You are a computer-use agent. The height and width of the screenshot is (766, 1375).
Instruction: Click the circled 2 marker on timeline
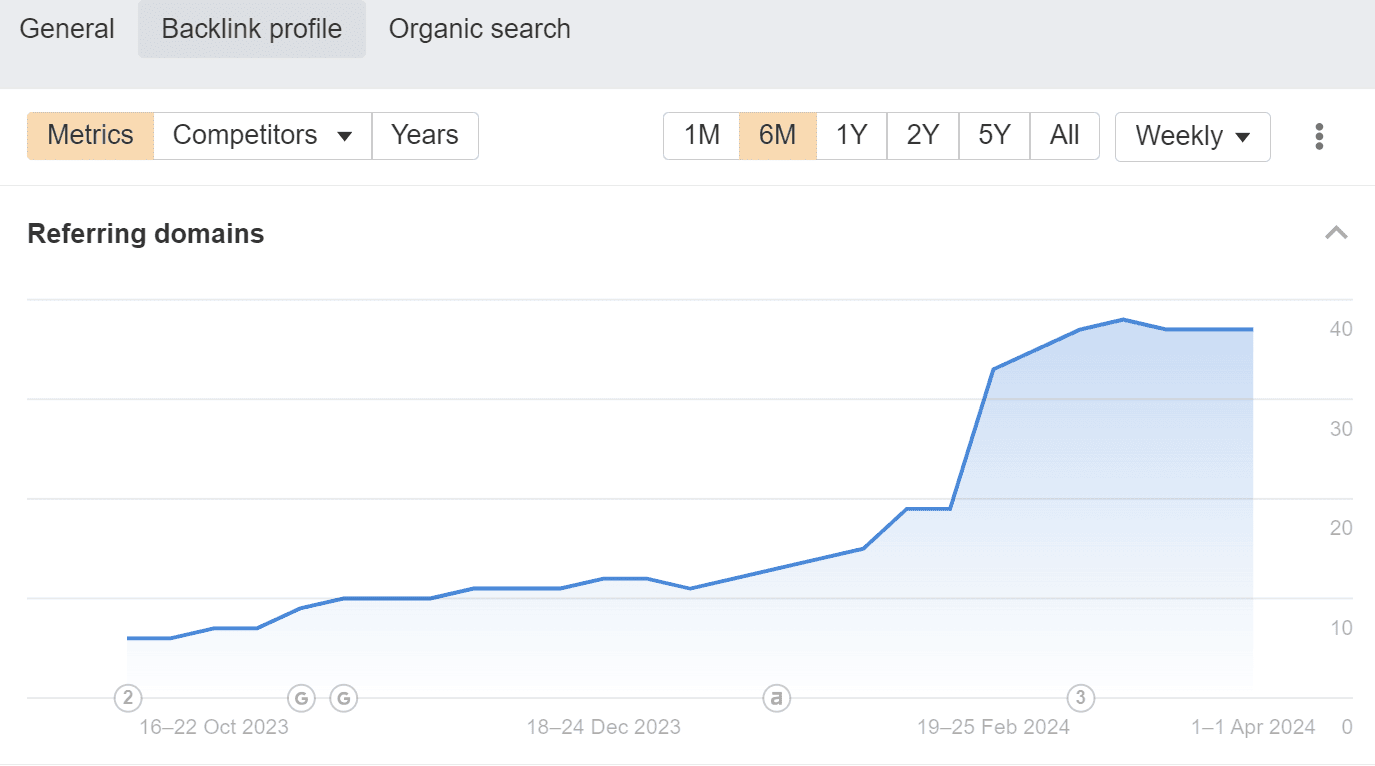(x=128, y=697)
